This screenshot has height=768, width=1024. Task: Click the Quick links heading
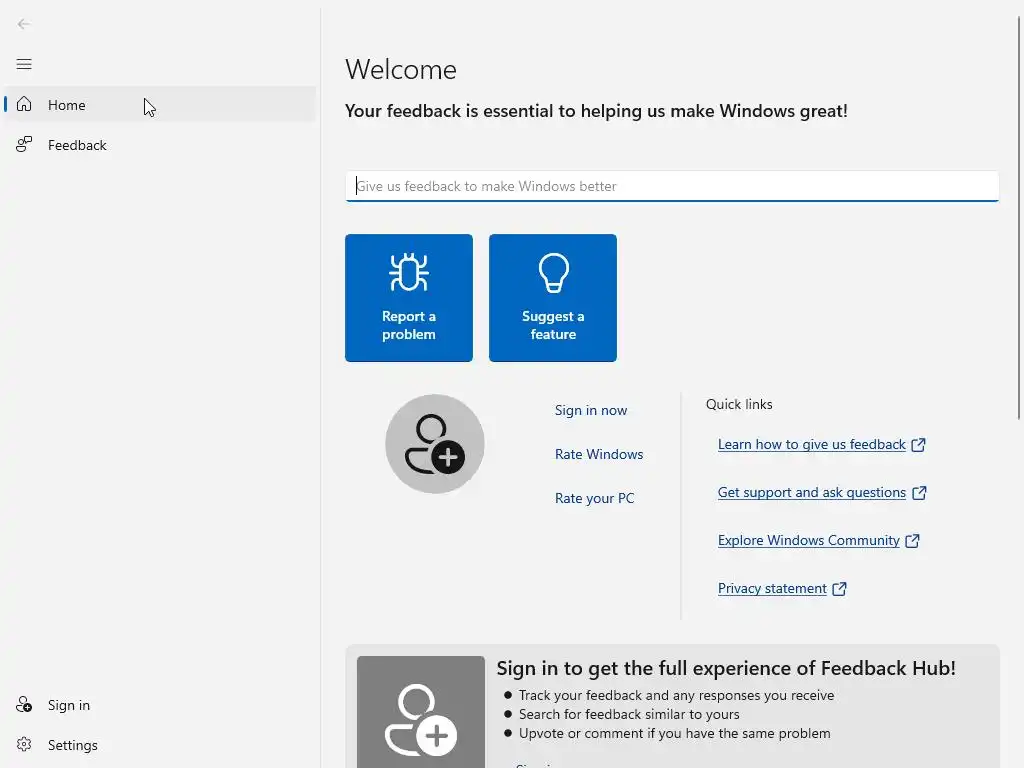point(739,404)
